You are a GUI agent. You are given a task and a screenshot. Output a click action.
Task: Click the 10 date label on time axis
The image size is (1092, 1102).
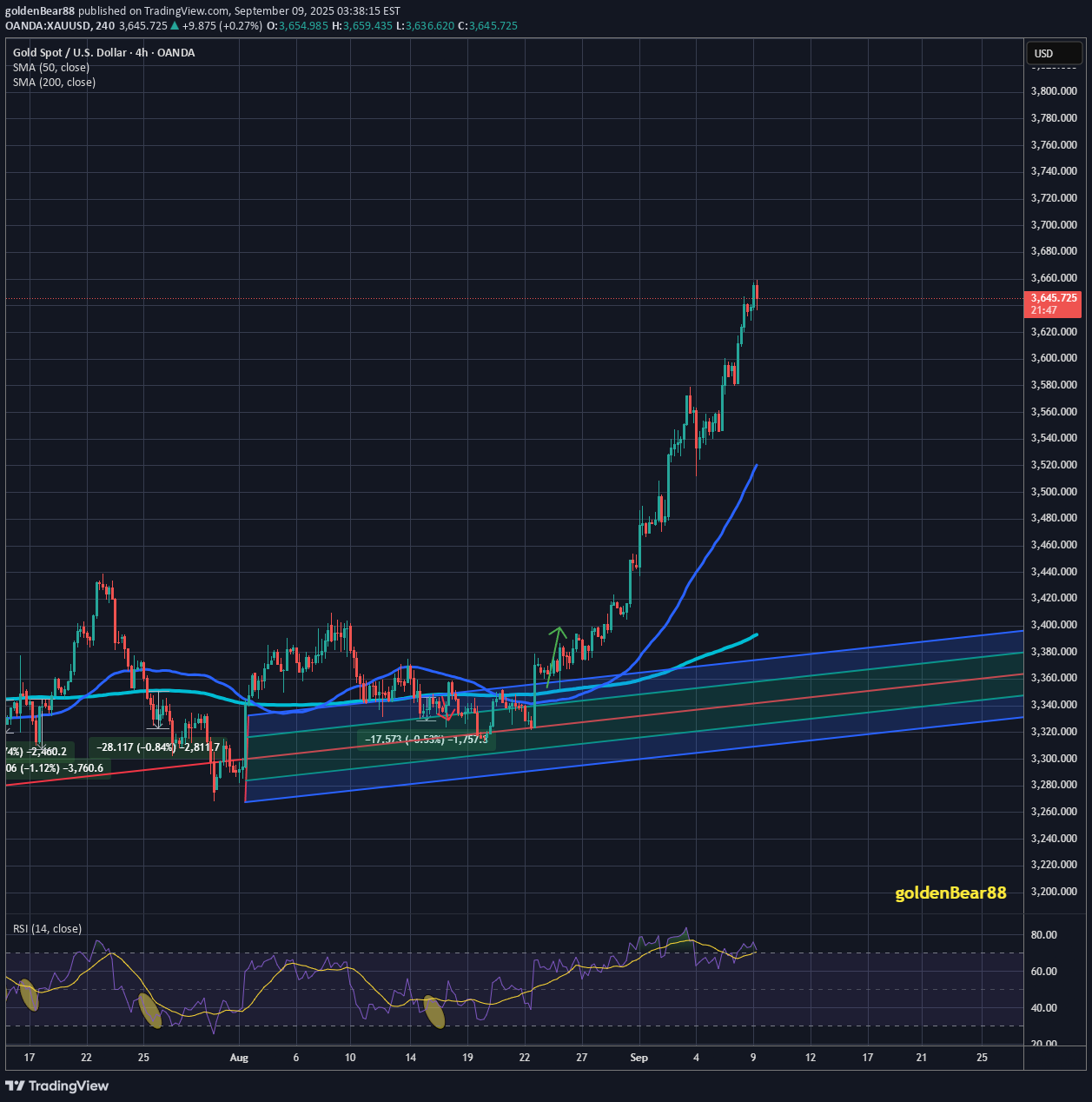click(350, 1058)
